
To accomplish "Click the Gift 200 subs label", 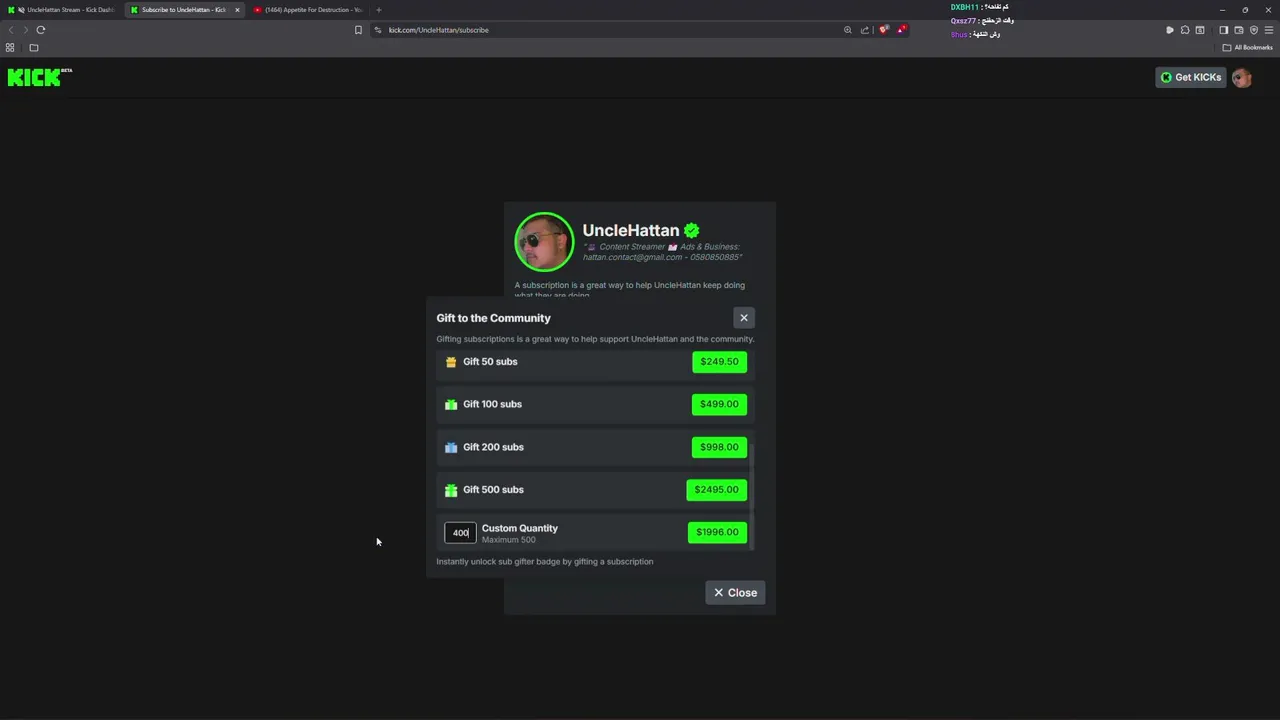I will [493, 447].
